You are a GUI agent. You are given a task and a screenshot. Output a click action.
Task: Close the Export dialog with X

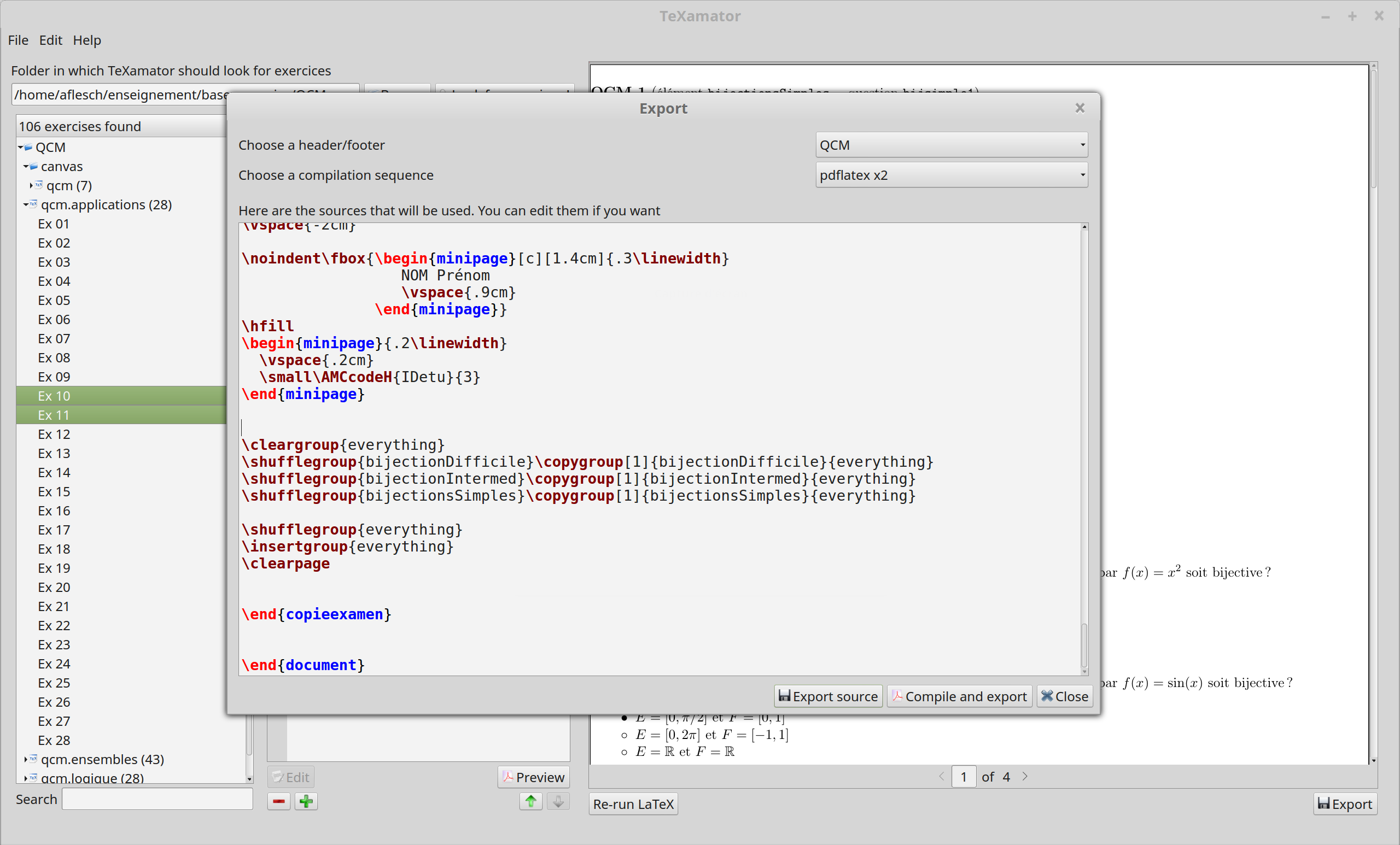click(1080, 108)
